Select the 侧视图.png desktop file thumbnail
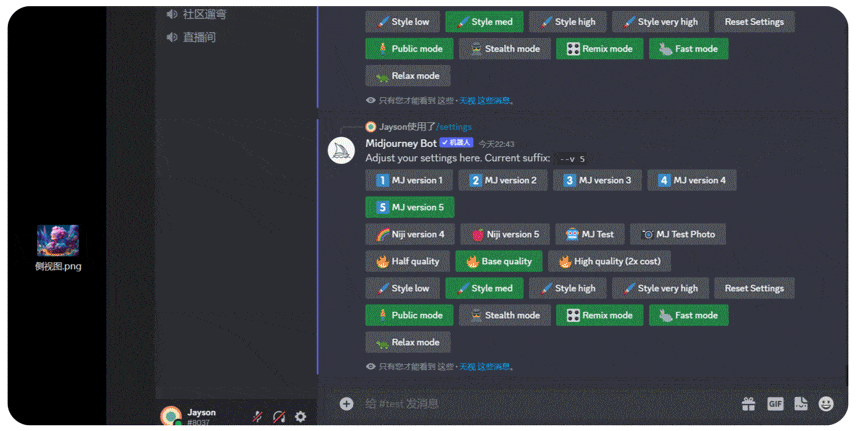Viewport: 856px width, 431px height. (58, 240)
